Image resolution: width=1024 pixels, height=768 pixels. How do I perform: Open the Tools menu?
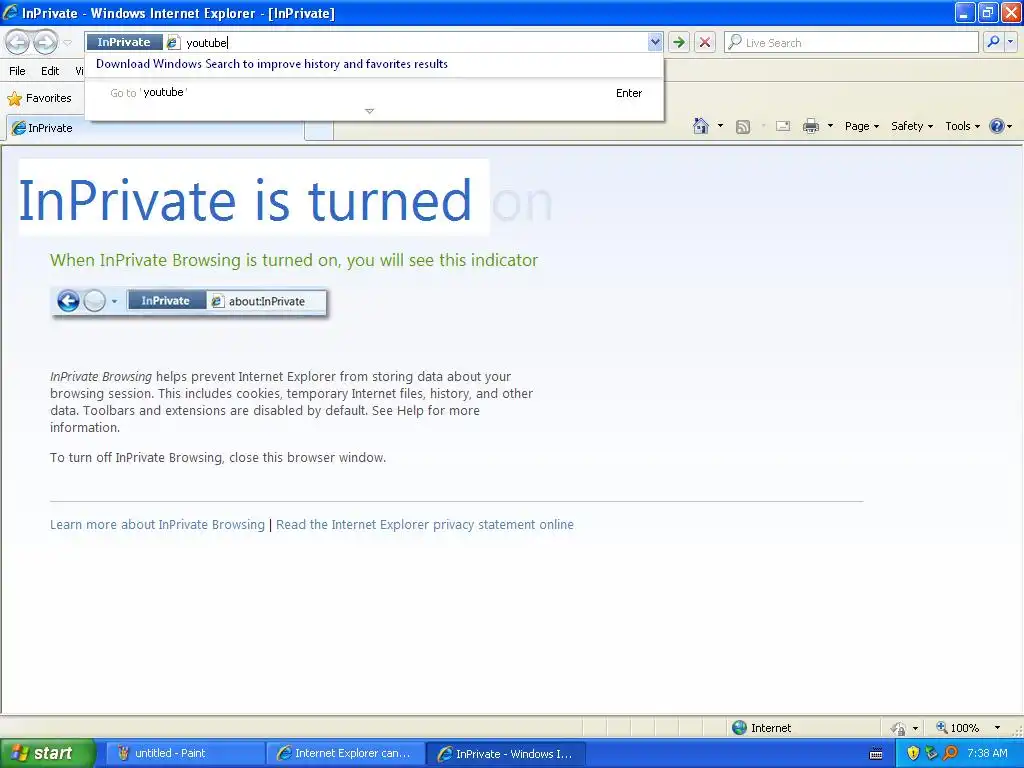[x=963, y=127]
